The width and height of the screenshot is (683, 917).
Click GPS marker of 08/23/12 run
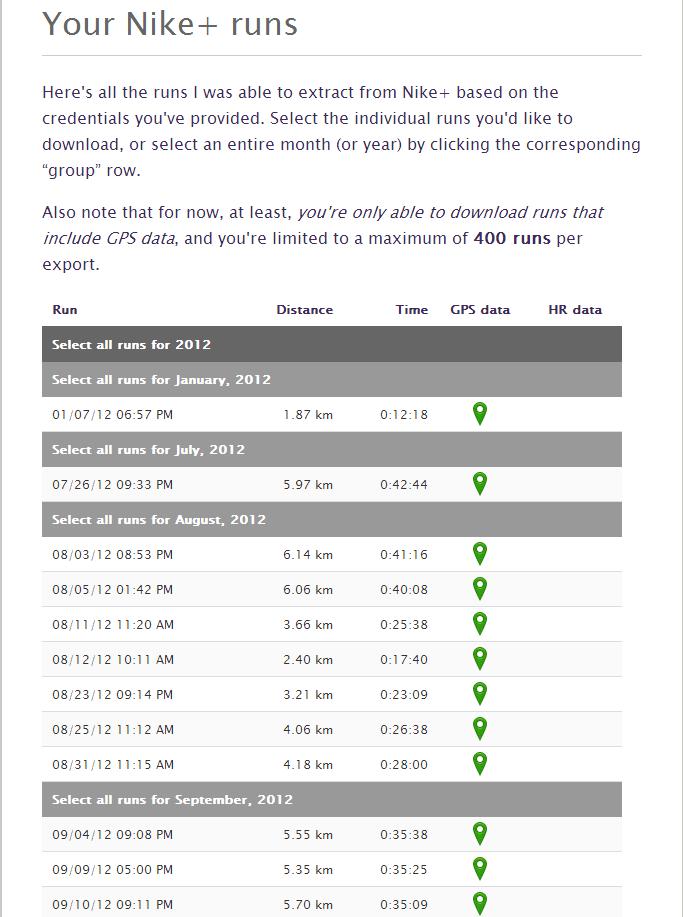480,693
